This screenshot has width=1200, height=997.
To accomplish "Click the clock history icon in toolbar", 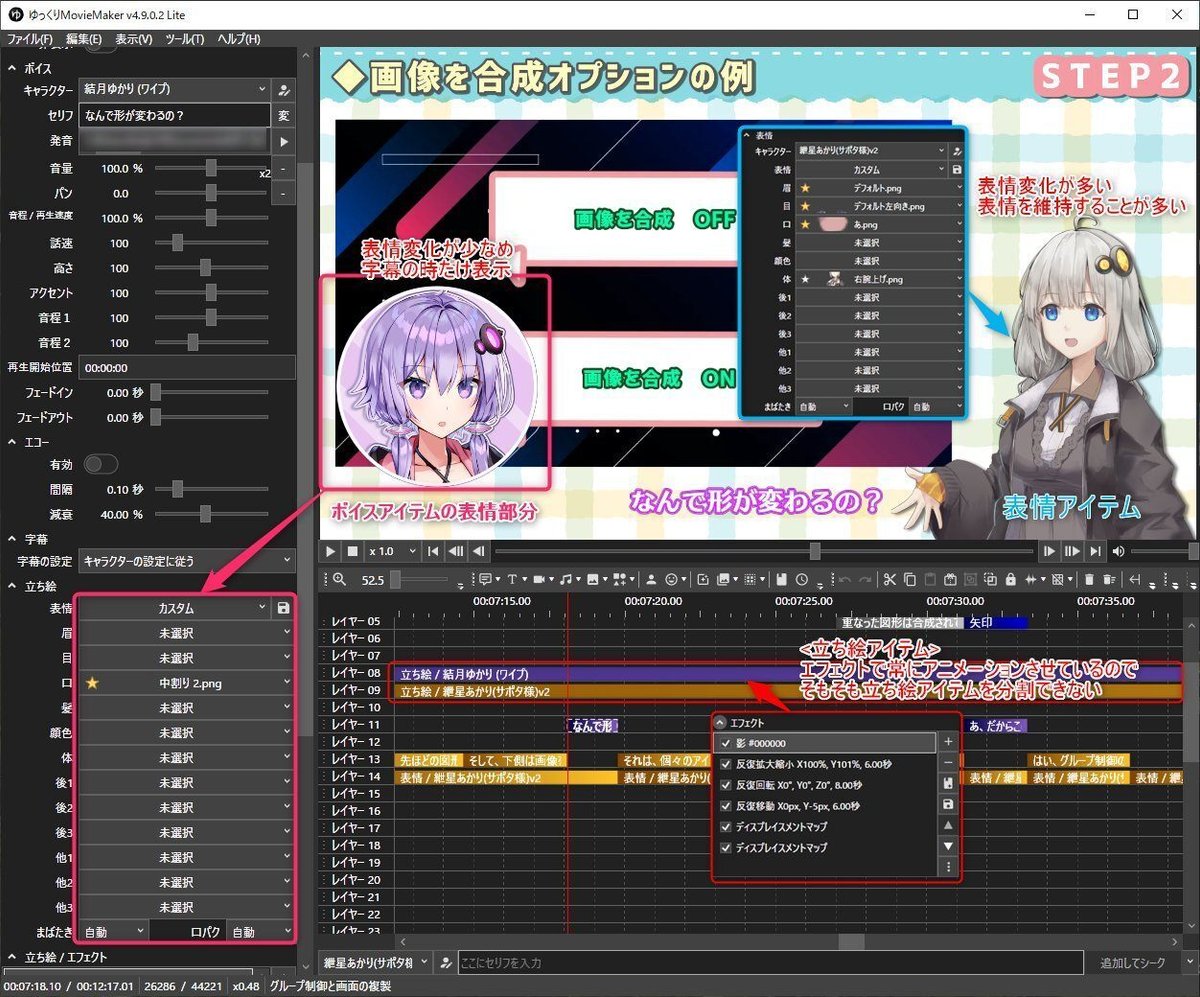I will (x=802, y=579).
